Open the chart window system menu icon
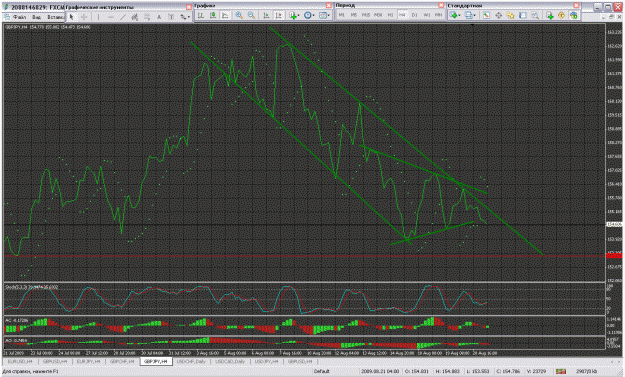This screenshot has height=377, width=625. pos(7,17)
